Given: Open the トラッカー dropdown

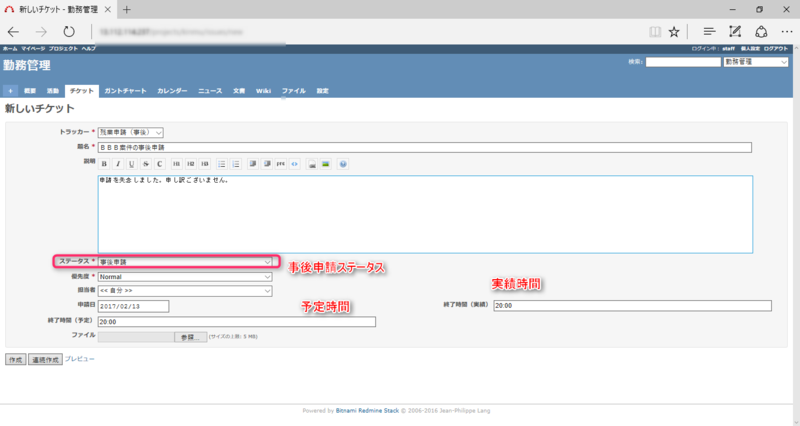Looking at the screenshot, I should coord(131,132).
